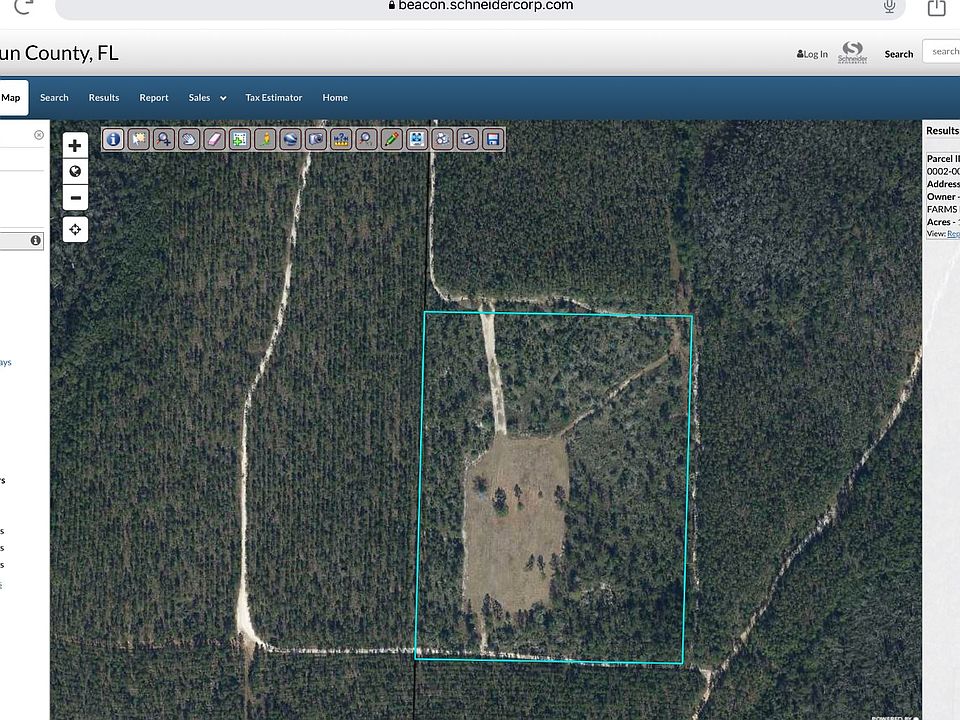This screenshot has height=720, width=960.
Task: Click the printer icon in map toolbar
Action: click(467, 139)
